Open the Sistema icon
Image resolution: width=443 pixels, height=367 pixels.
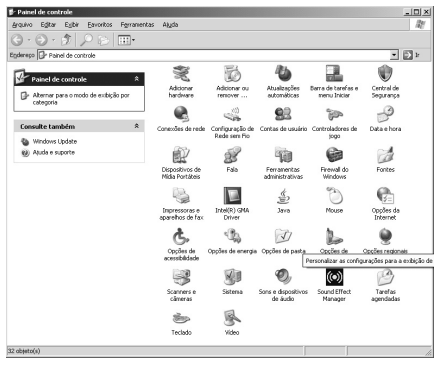click(x=232, y=277)
